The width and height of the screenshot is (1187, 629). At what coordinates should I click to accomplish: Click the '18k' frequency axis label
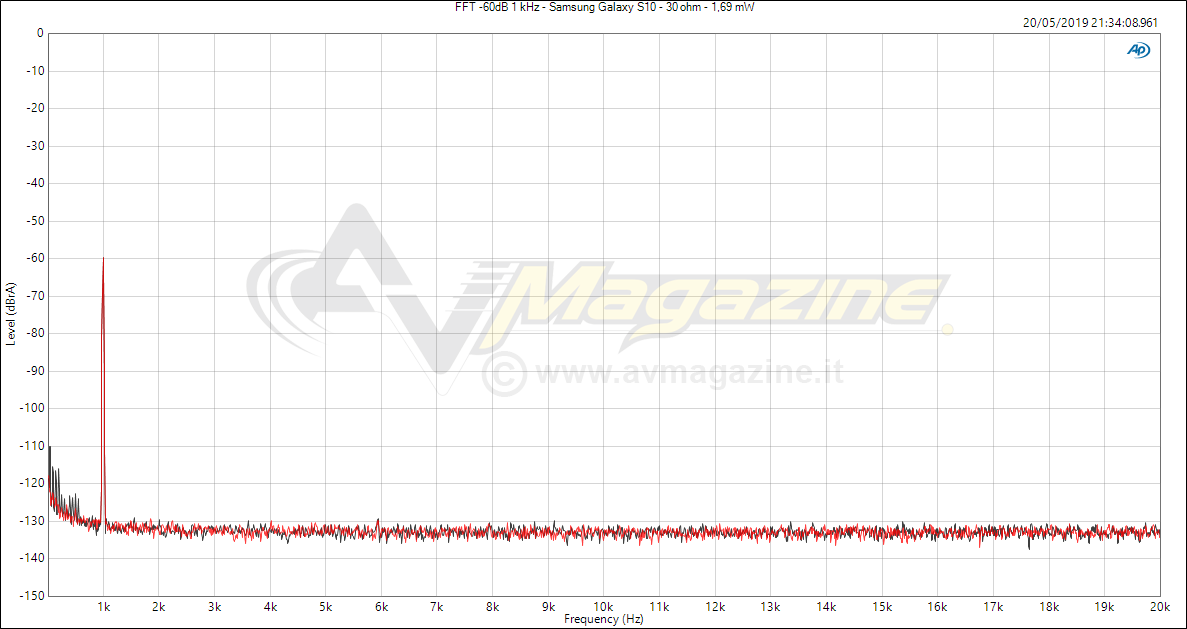(x=1048, y=607)
